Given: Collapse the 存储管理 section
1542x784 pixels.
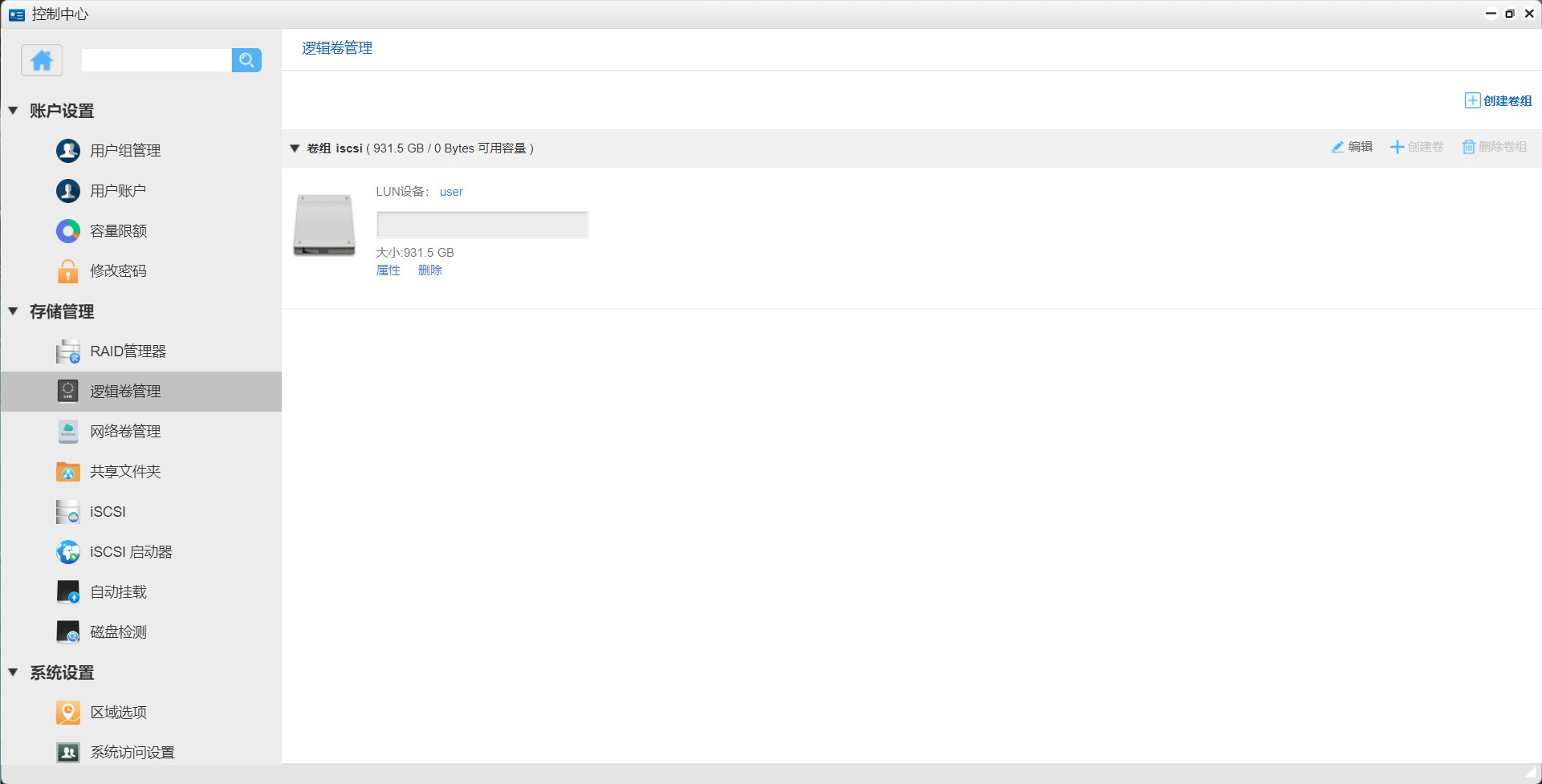Looking at the screenshot, I should click(14, 311).
